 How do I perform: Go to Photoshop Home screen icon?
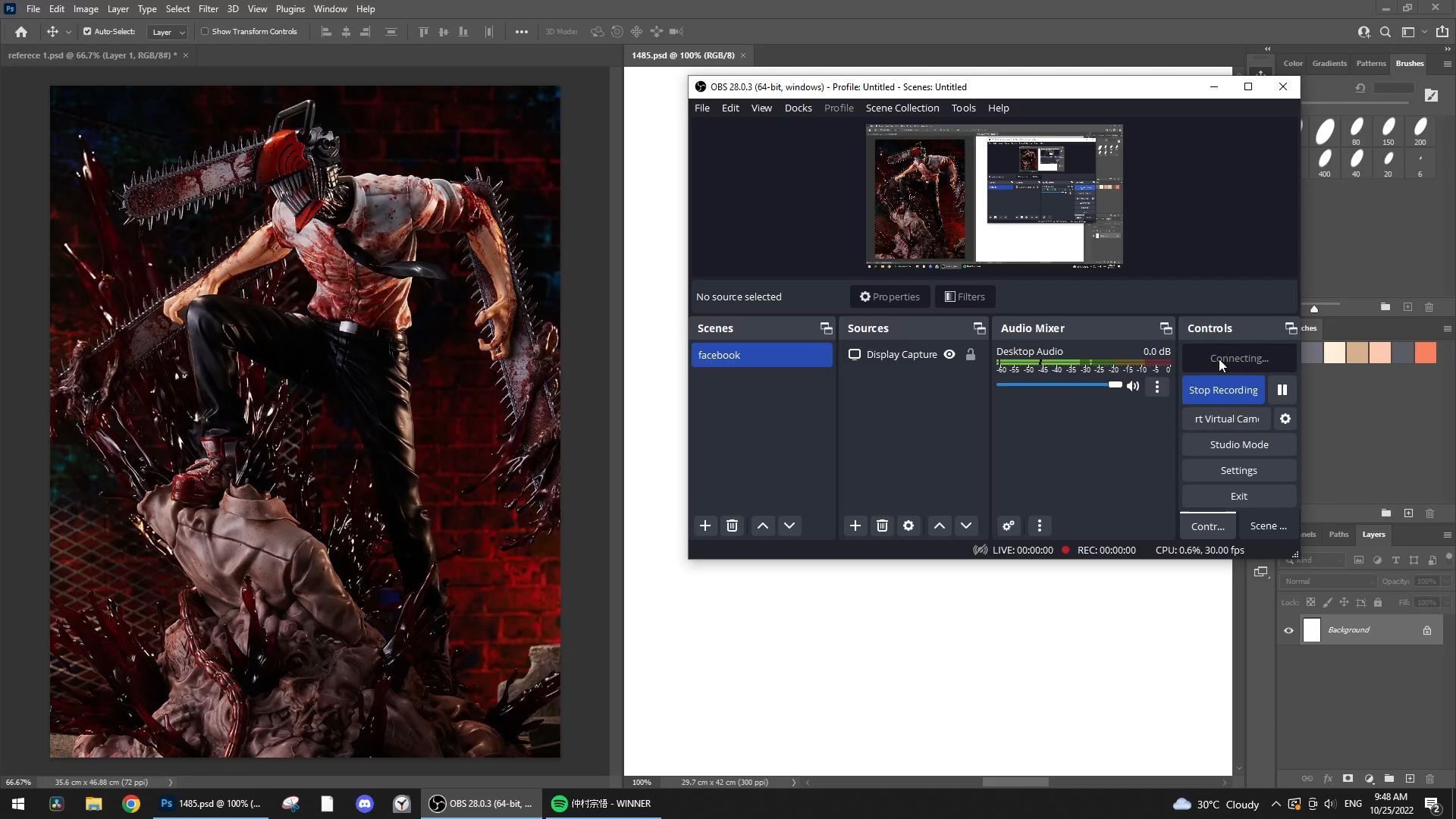coord(21,32)
